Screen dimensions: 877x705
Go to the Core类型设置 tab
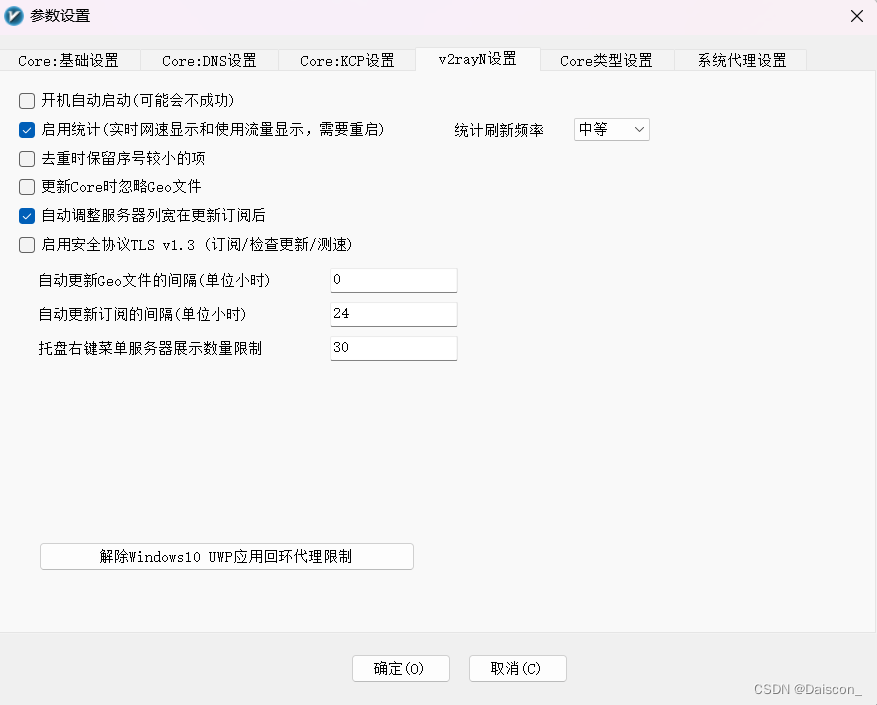click(x=606, y=60)
